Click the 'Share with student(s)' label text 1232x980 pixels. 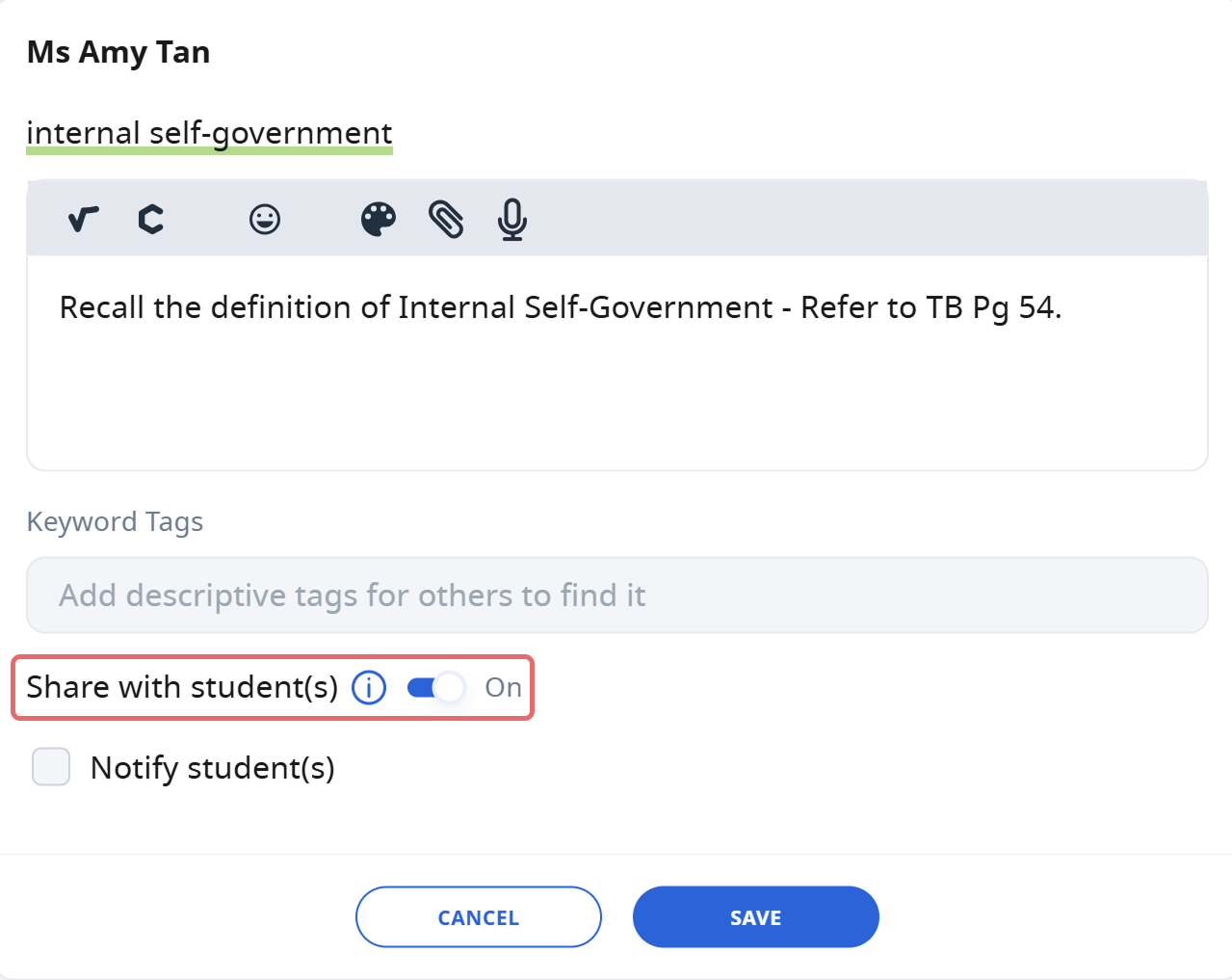(x=182, y=688)
